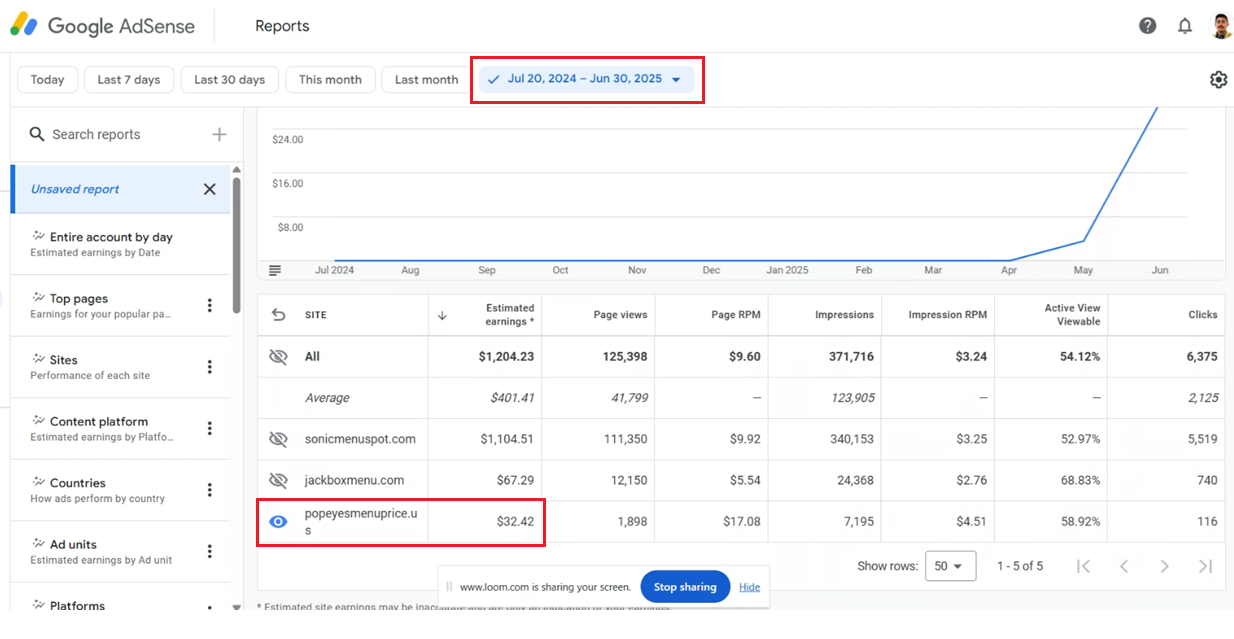The width and height of the screenshot is (1234, 639).
Task: Go to previous table page
Action: 1124,566
